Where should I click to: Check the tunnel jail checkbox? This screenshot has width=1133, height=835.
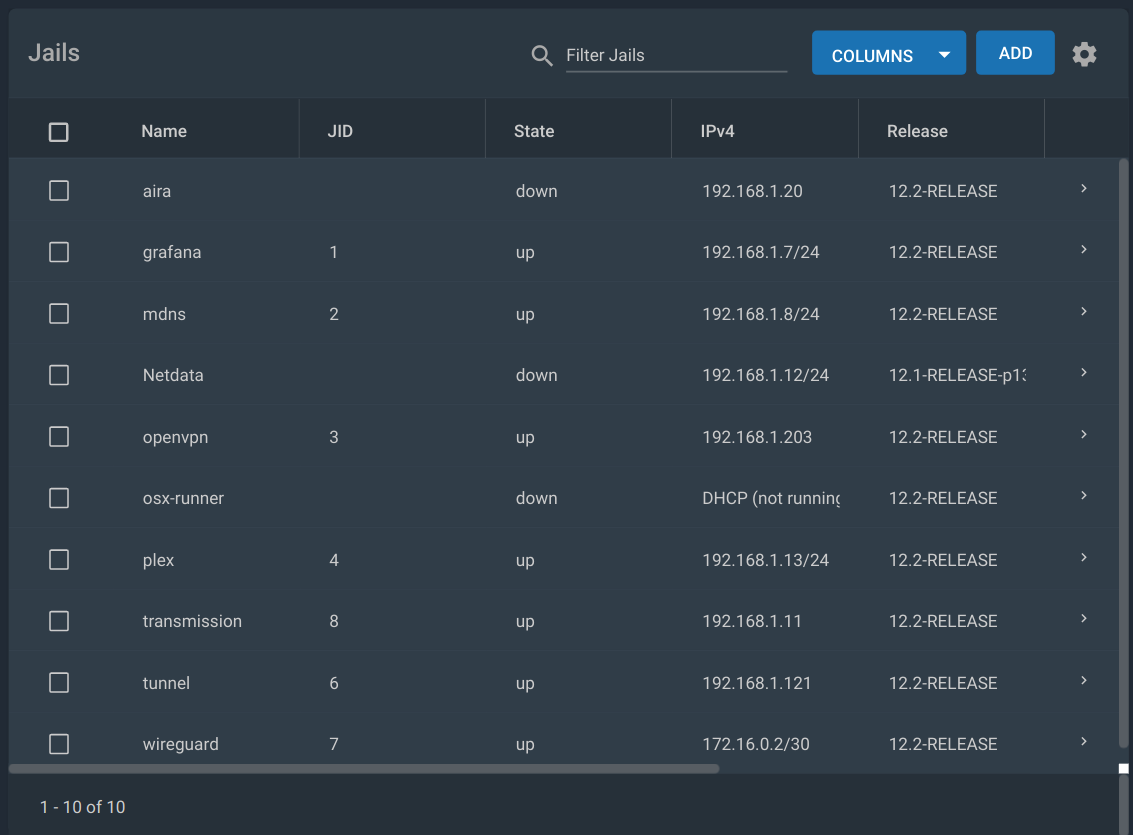coord(59,683)
